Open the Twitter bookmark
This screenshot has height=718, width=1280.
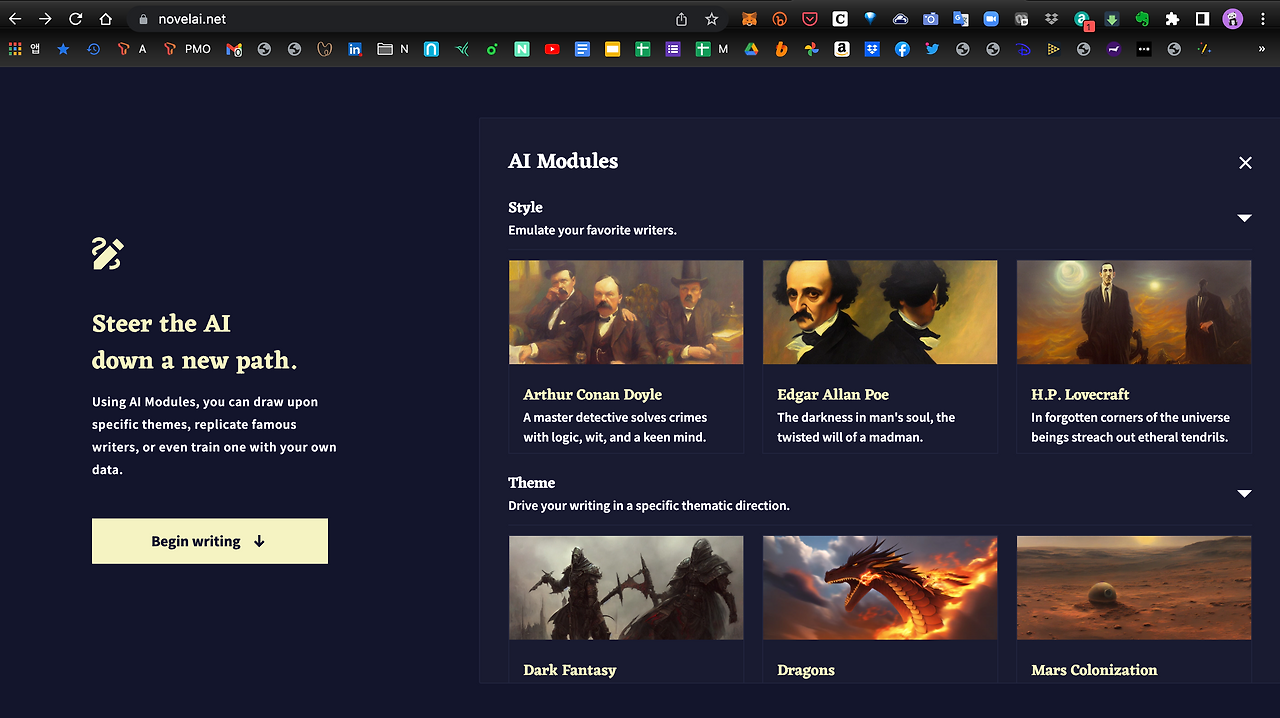point(932,49)
